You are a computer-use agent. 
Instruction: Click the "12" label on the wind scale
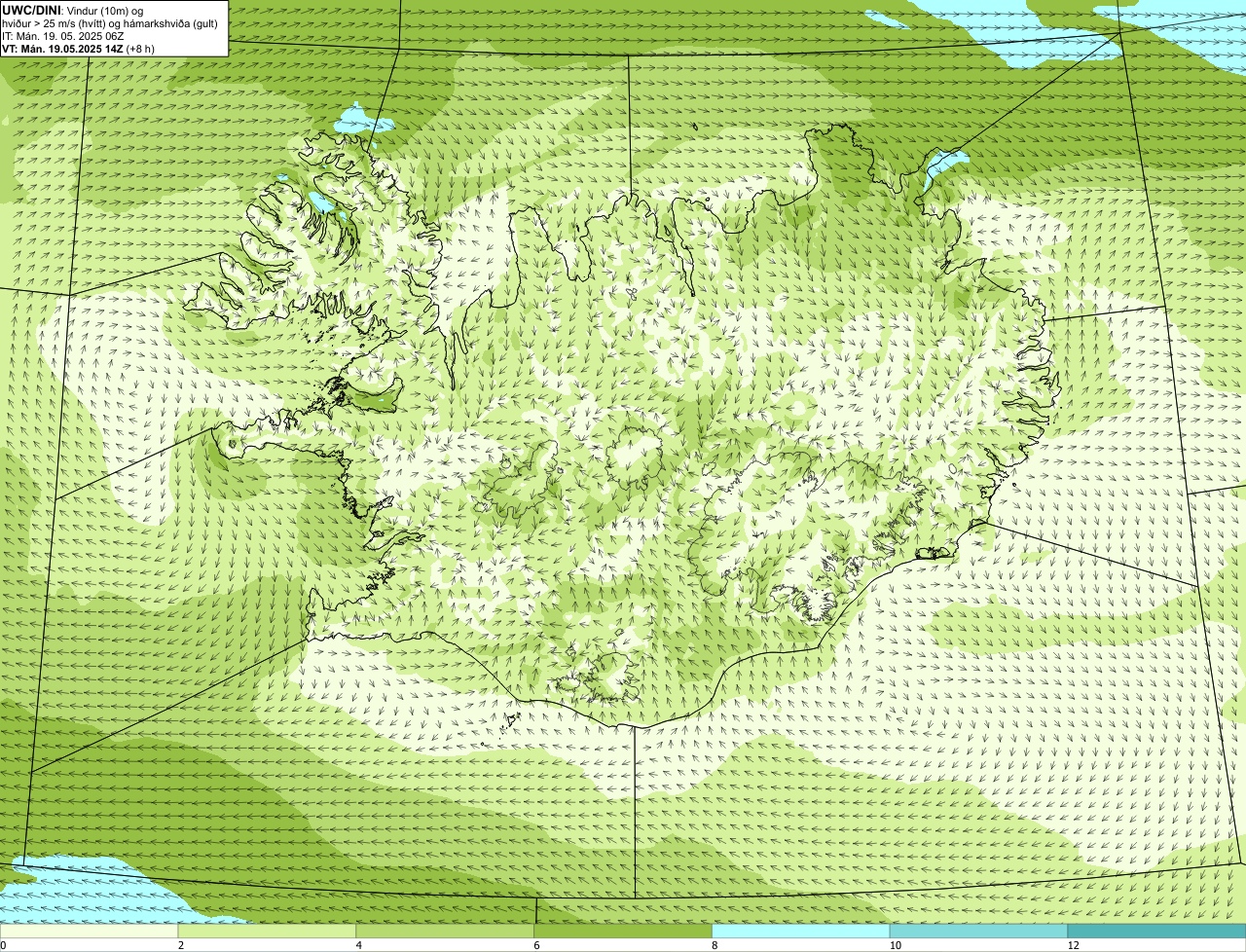[1073, 945]
